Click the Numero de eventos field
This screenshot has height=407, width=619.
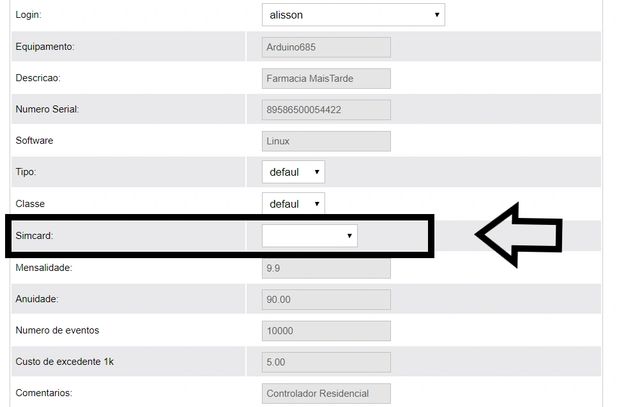(325, 331)
